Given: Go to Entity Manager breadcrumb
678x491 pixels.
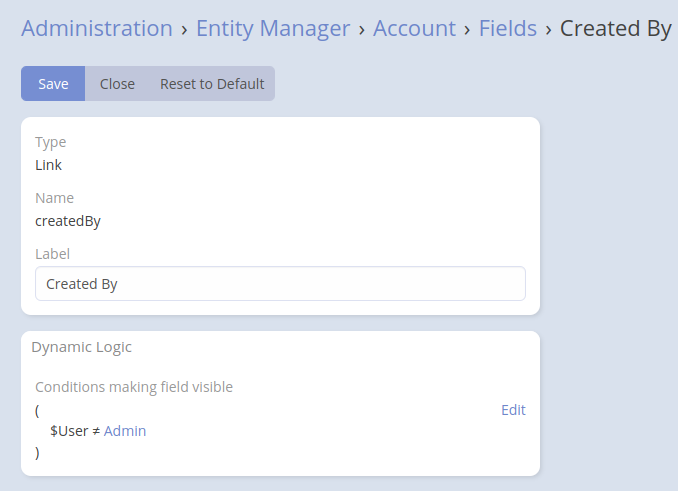Looking at the screenshot, I should [273, 28].
